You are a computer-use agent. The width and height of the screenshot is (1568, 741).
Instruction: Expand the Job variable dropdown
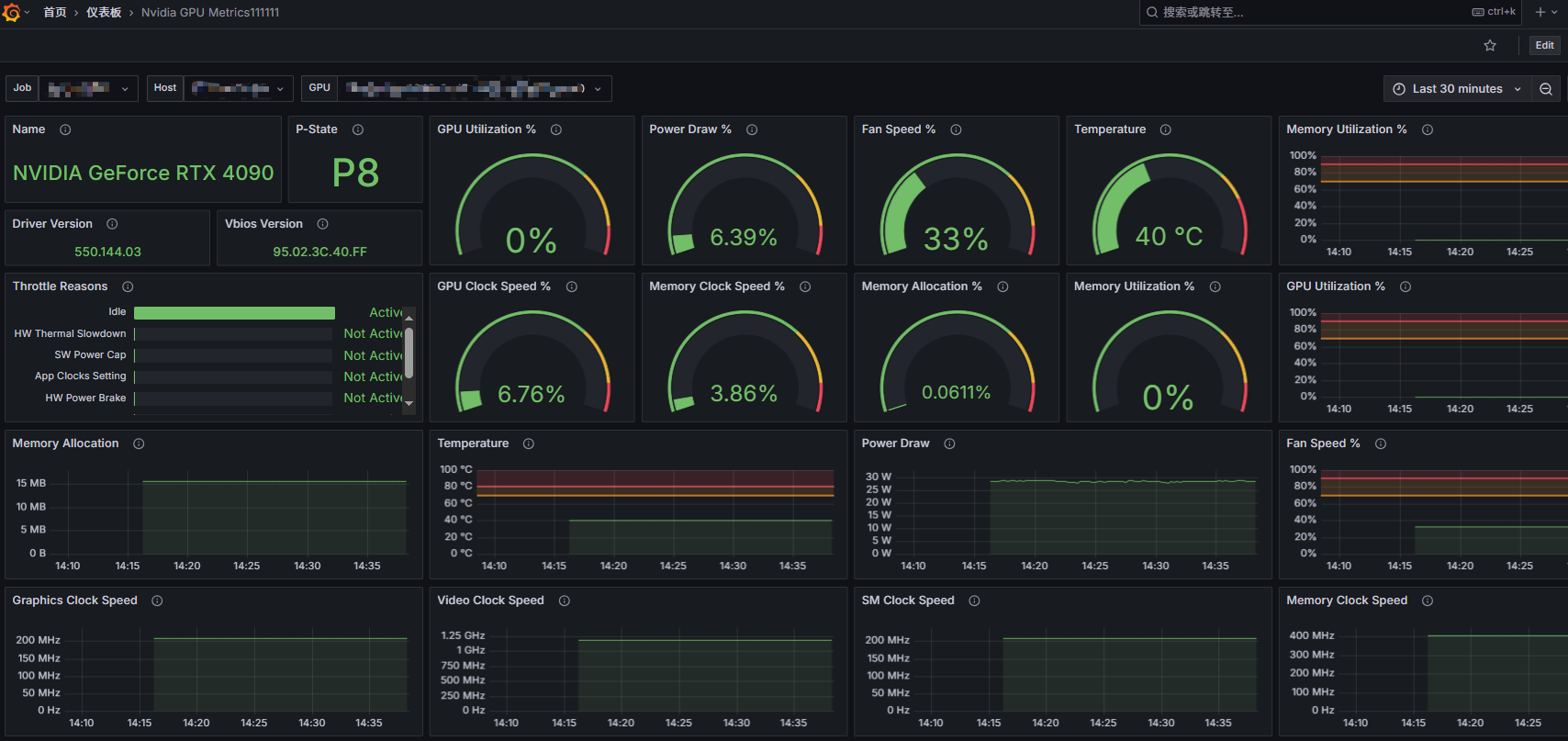point(88,88)
